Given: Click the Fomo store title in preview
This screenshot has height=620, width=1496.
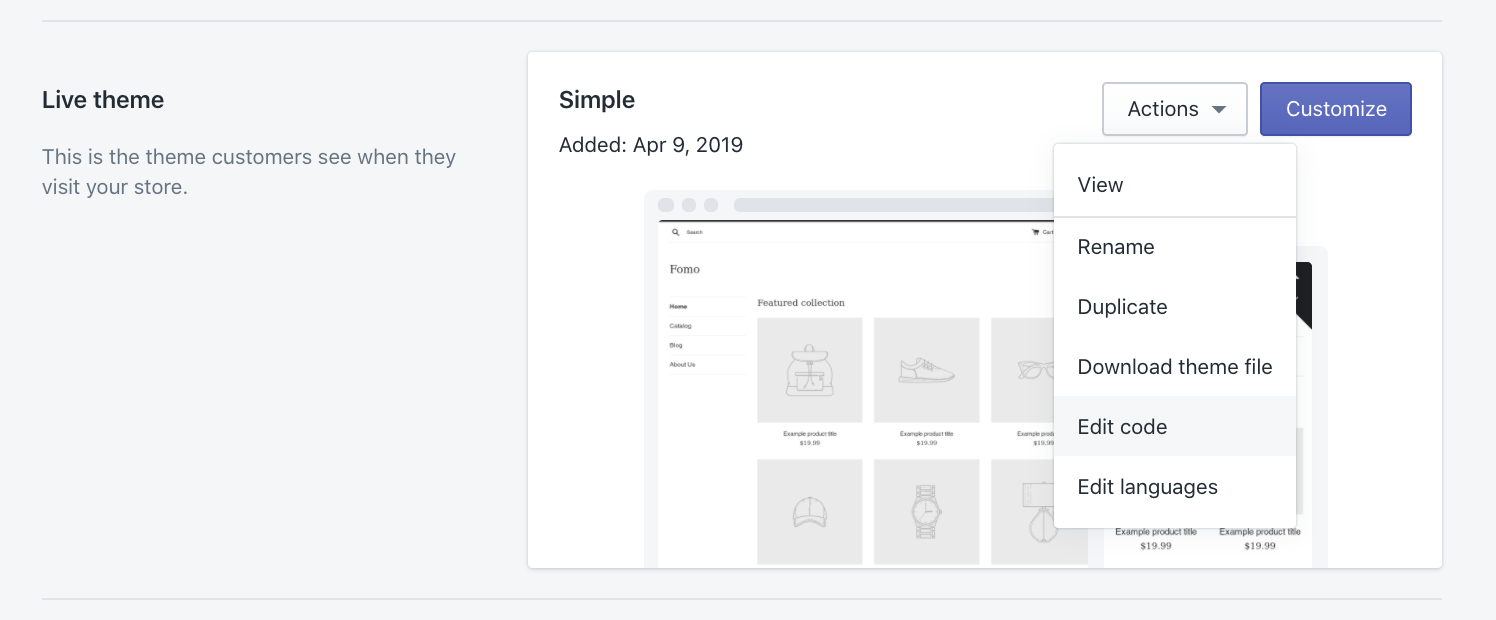Looking at the screenshot, I should click(685, 269).
